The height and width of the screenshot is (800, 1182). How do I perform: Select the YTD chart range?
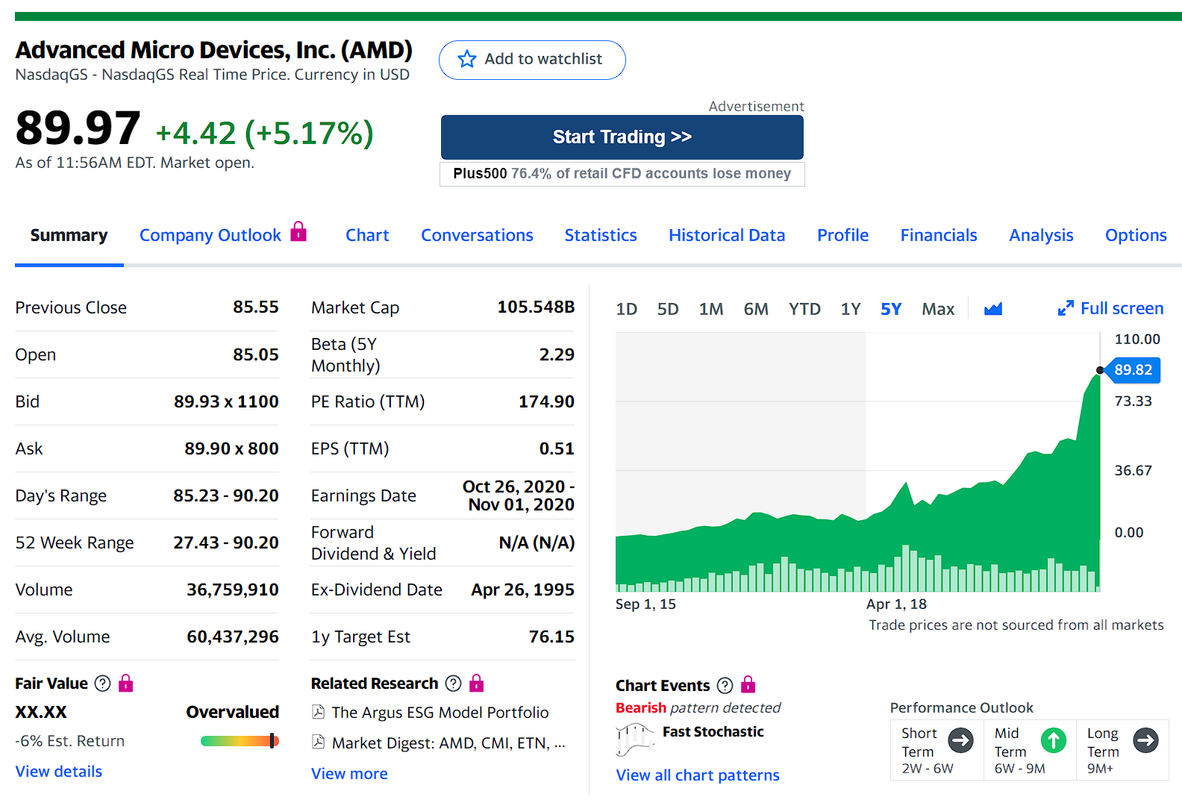point(804,309)
